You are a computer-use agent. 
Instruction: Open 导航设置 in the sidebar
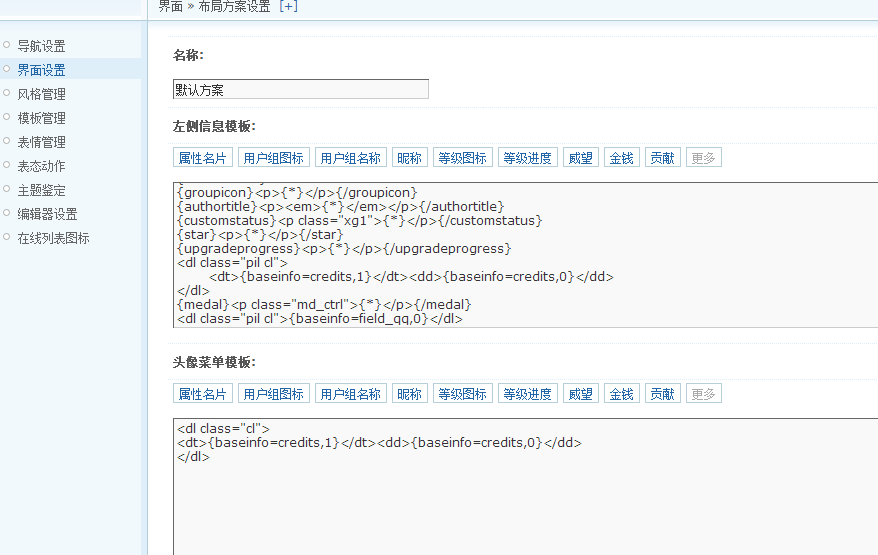point(41,46)
